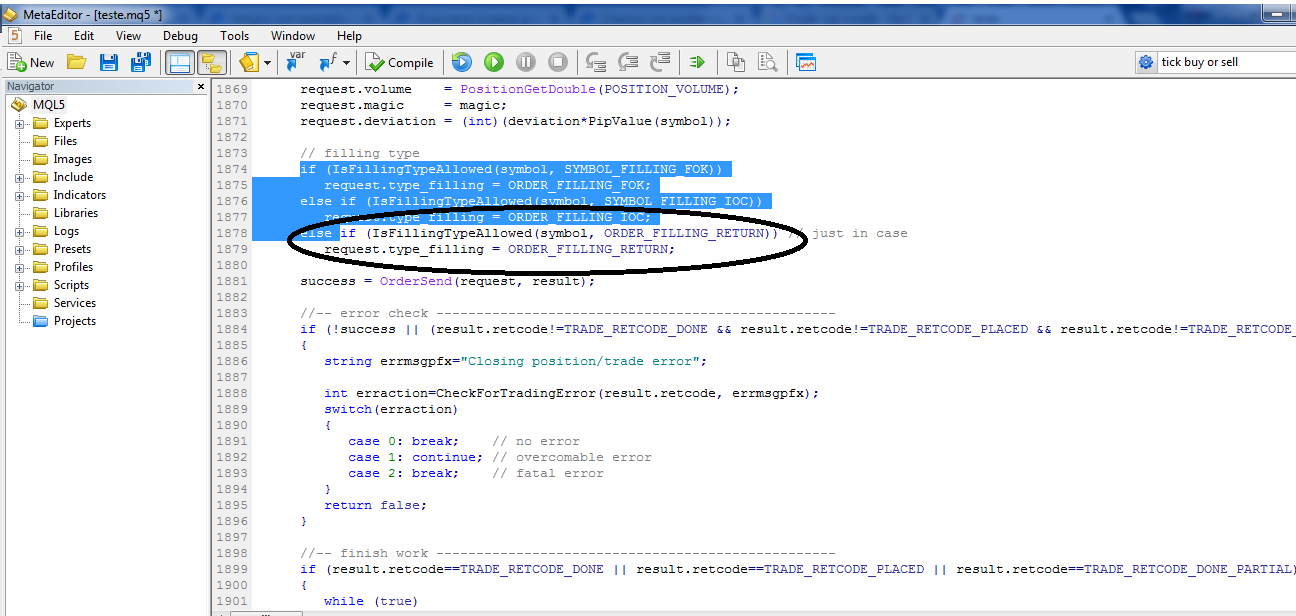Expand the Presets folder
The width and height of the screenshot is (1296, 616).
[20, 250]
